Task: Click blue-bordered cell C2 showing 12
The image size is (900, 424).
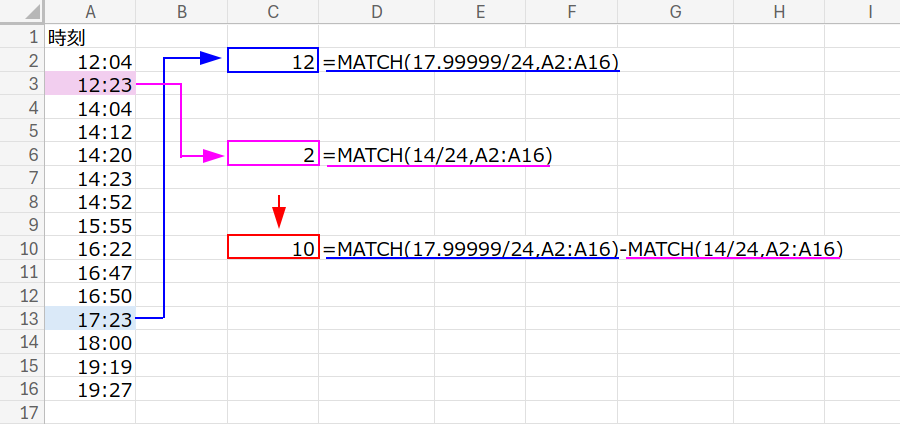Action: pyautogui.click(x=273, y=61)
